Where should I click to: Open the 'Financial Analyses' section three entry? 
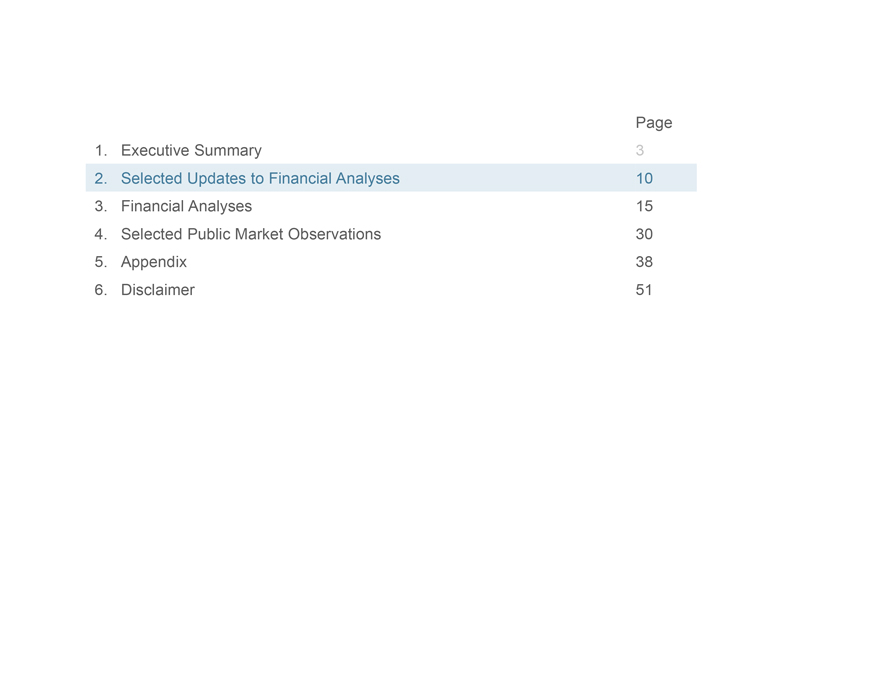tap(186, 206)
